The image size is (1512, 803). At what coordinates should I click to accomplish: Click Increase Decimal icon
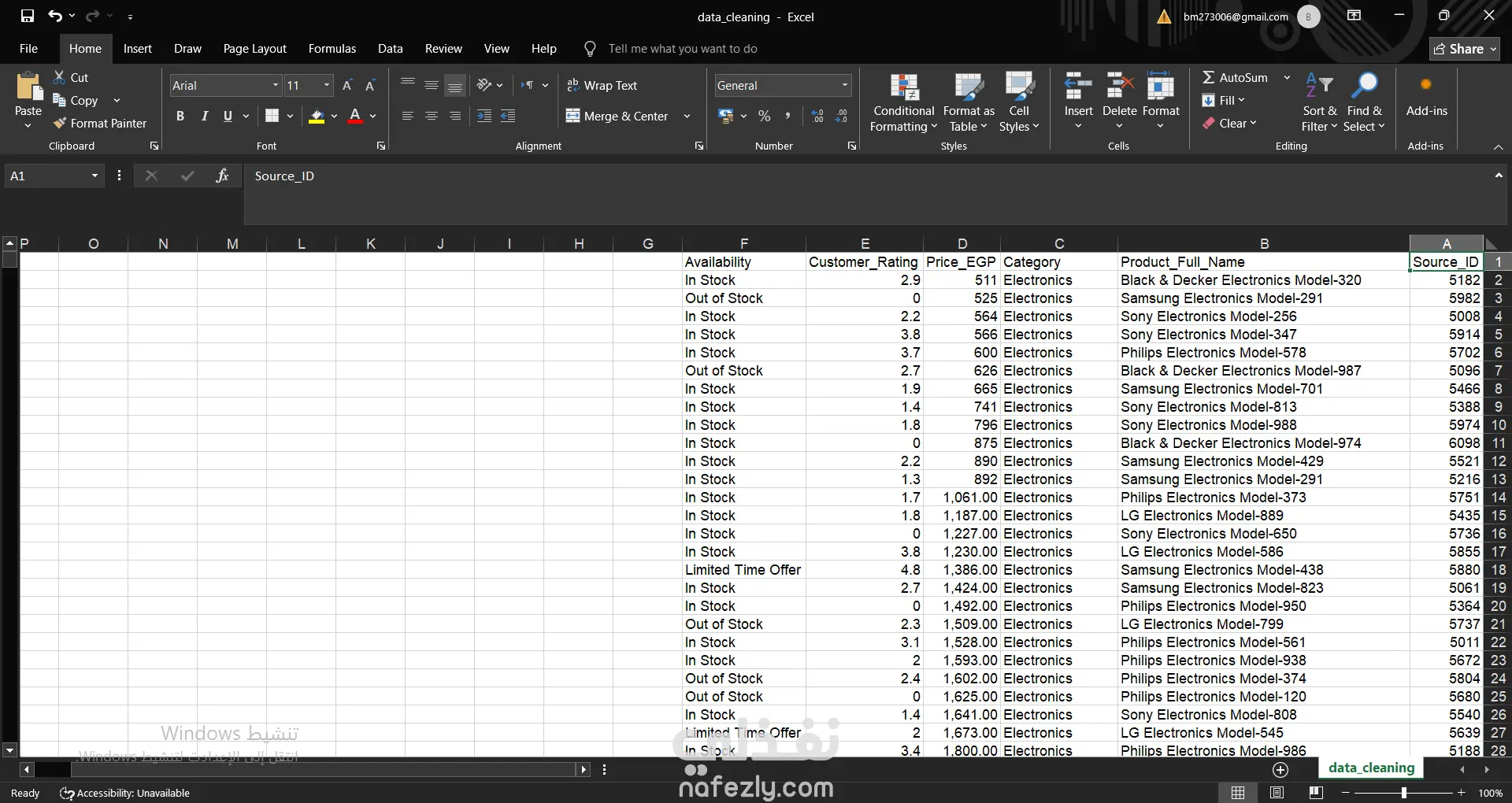click(817, 116)
